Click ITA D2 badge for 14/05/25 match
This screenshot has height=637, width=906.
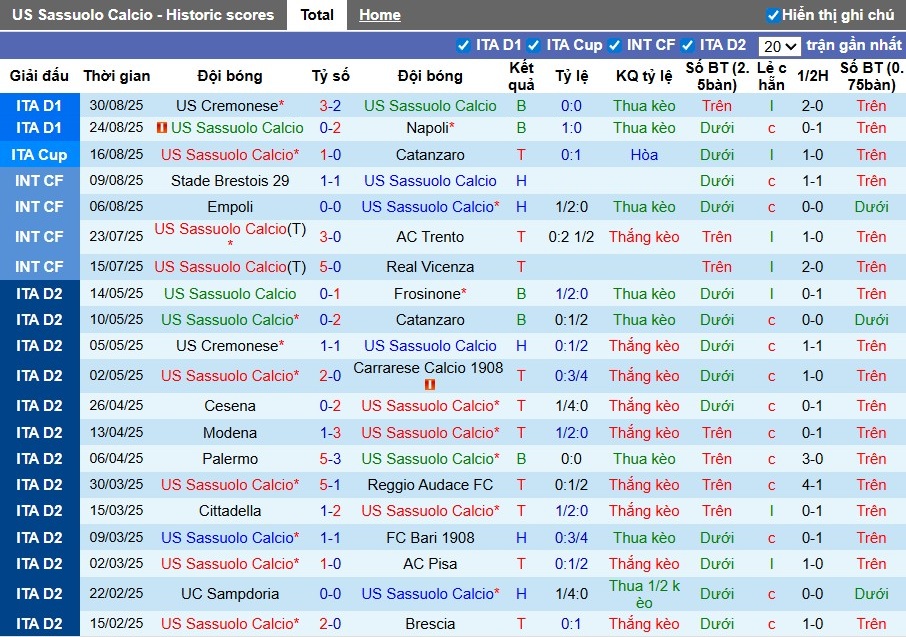click(39, 294)
